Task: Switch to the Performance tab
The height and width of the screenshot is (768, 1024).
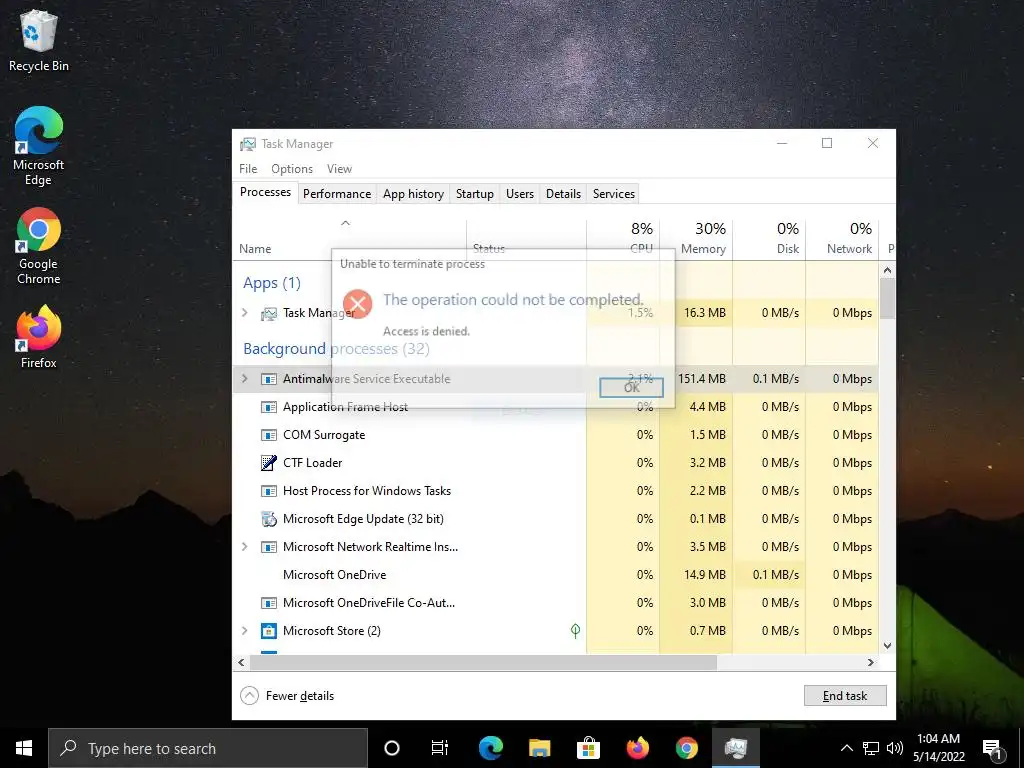Action: [x=337, y=194]
